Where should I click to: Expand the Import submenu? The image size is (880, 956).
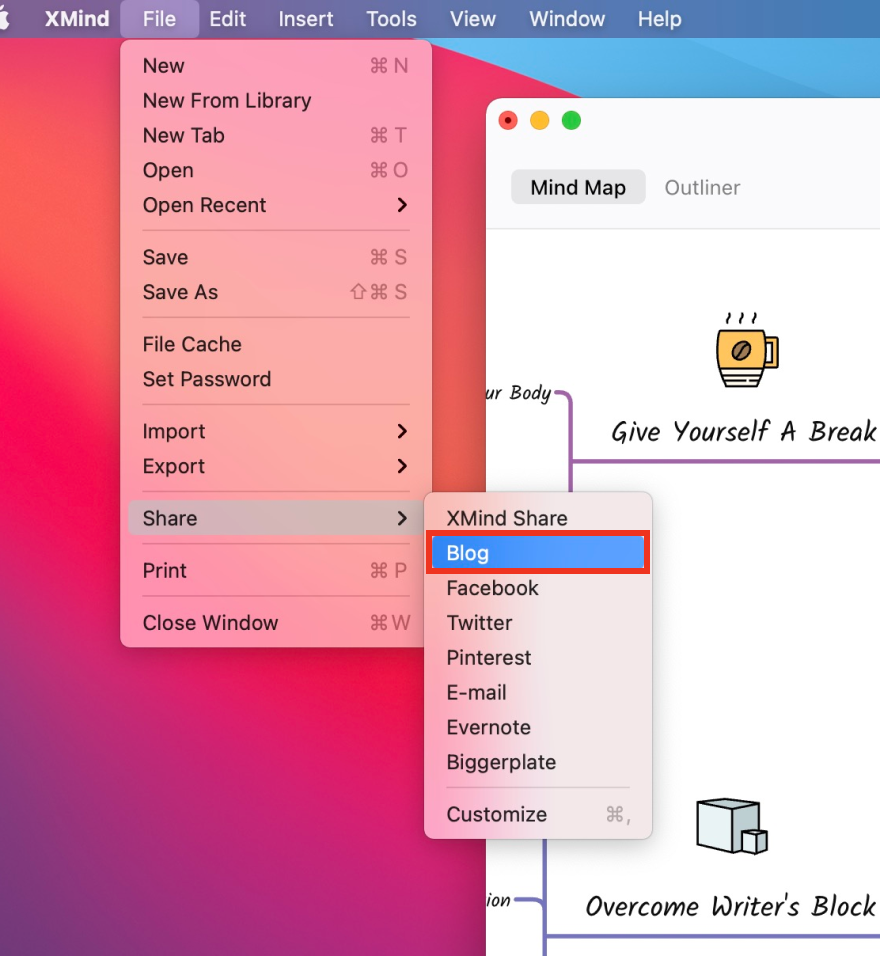276,431
